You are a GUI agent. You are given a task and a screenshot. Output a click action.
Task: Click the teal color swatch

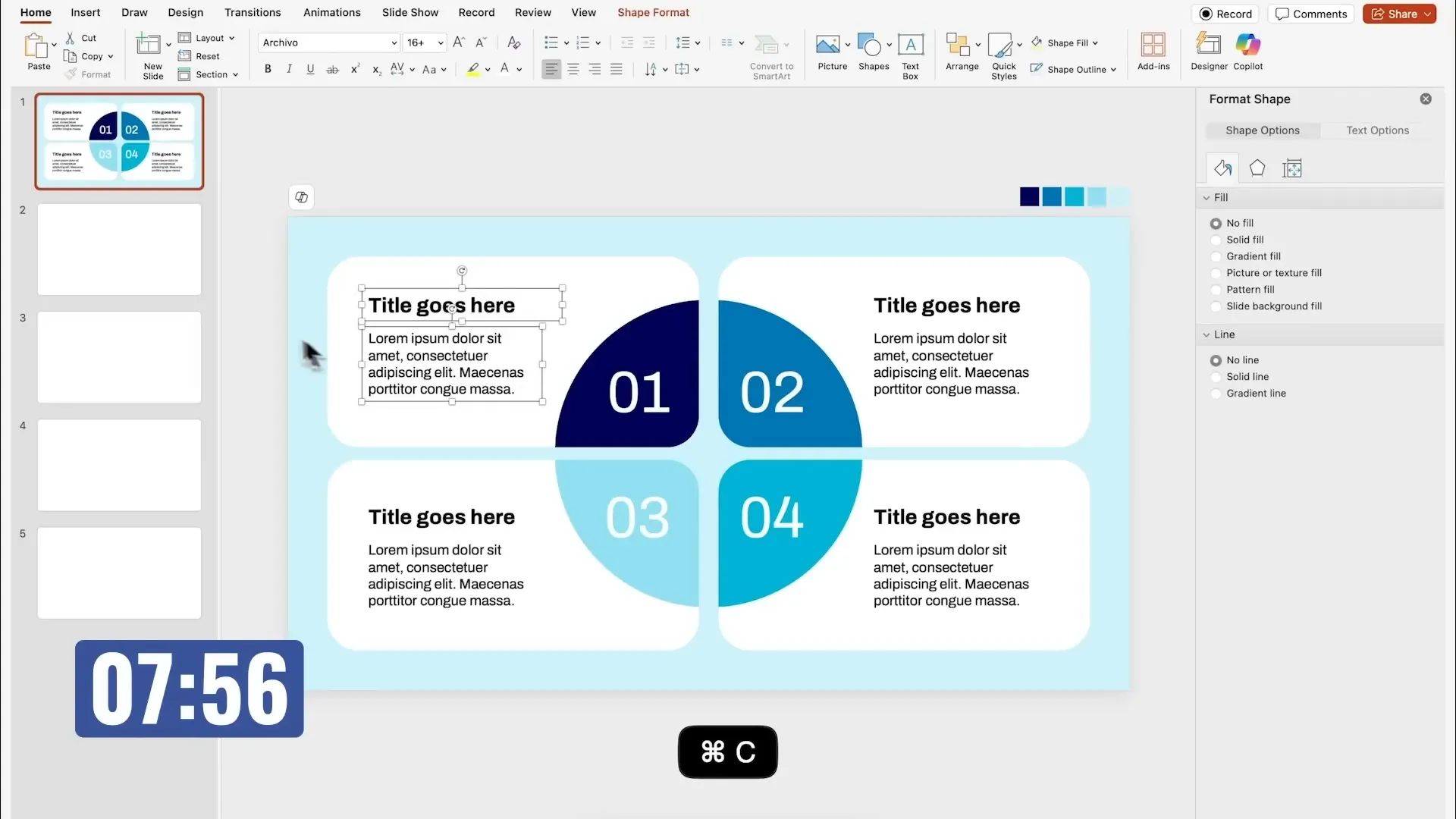pyautogui.click(x=1074, y=197)
